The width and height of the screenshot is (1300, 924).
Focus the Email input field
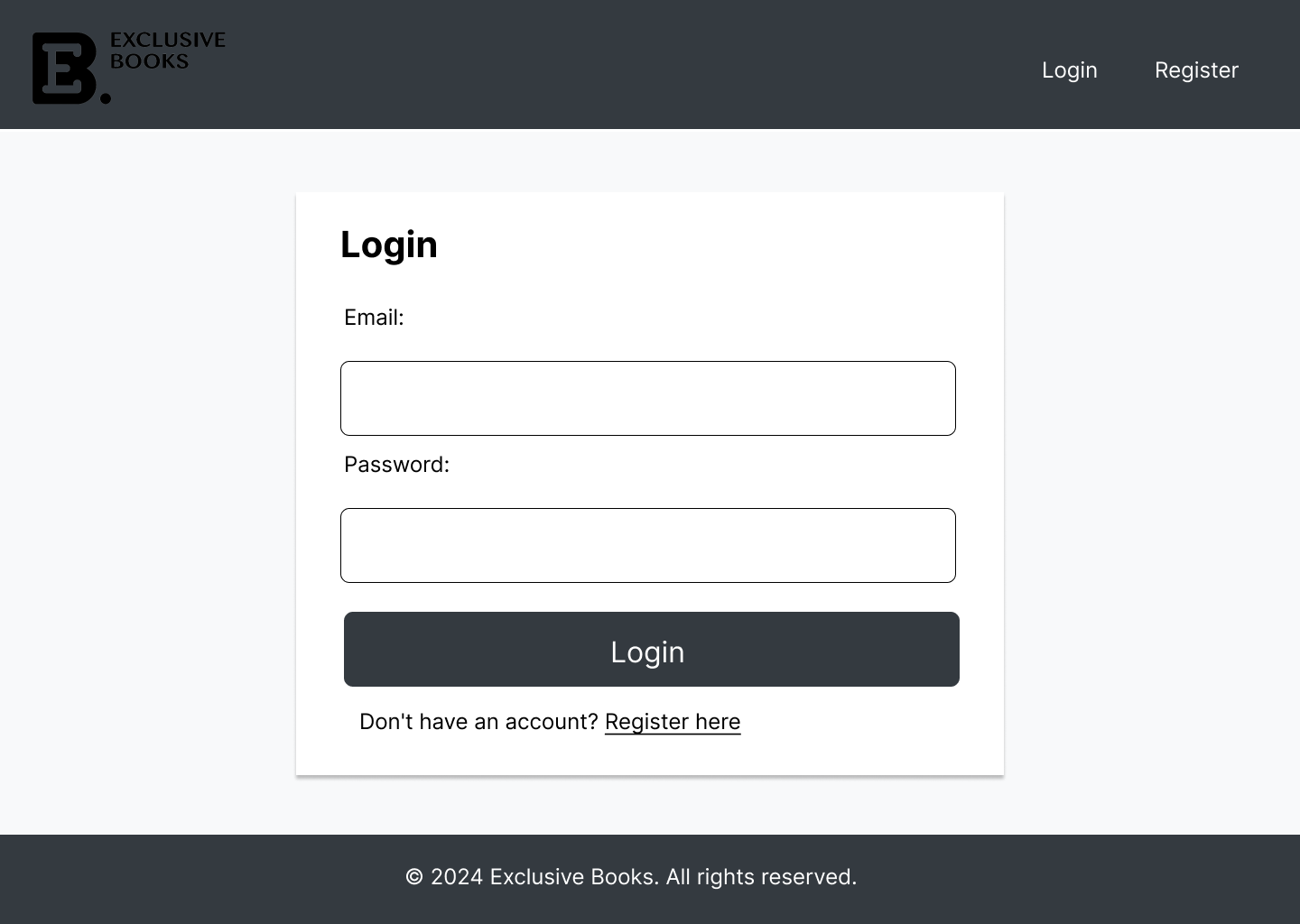pyautogui.click(x=647, y=399)
